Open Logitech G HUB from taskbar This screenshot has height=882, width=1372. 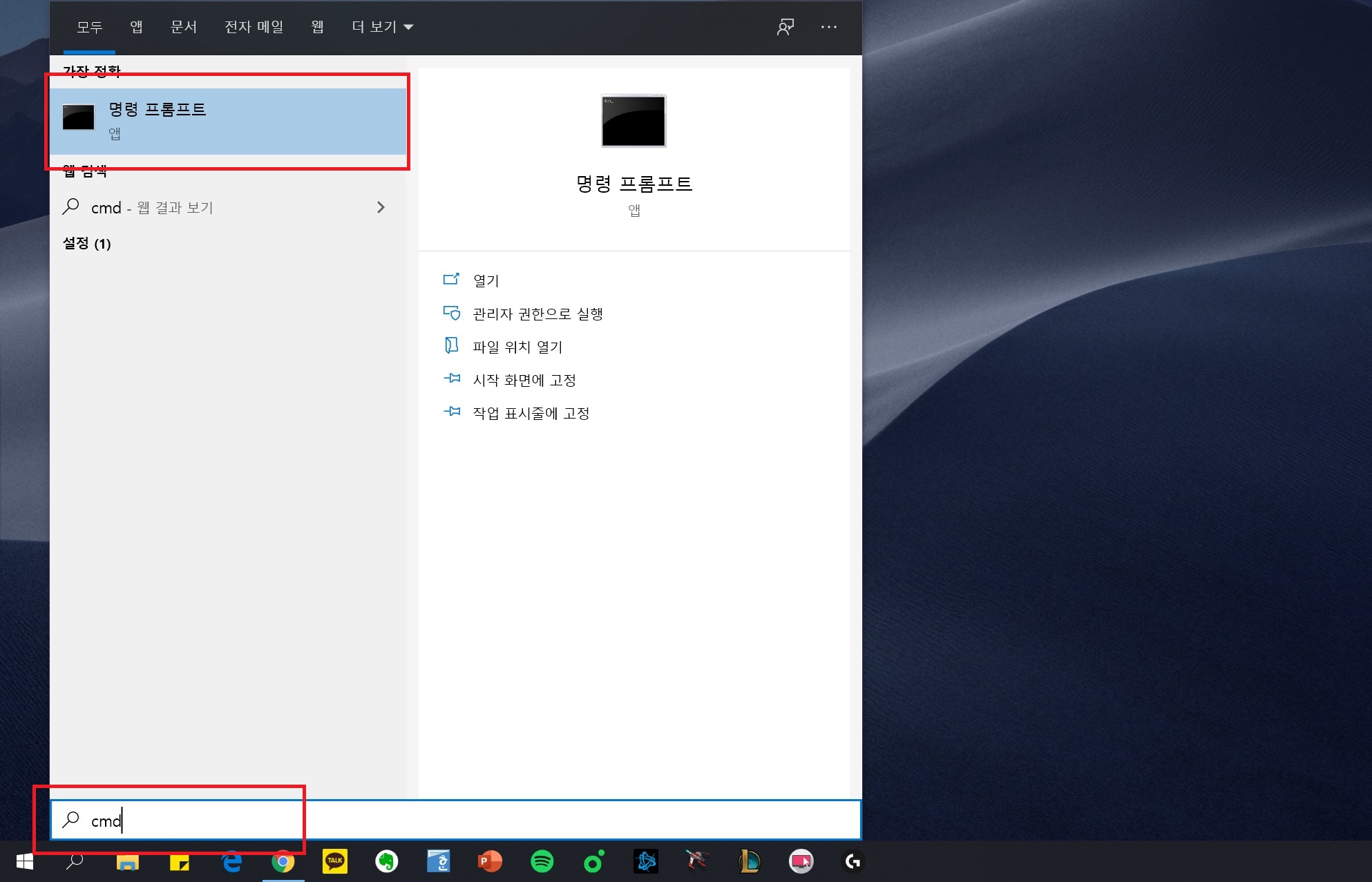852,861
